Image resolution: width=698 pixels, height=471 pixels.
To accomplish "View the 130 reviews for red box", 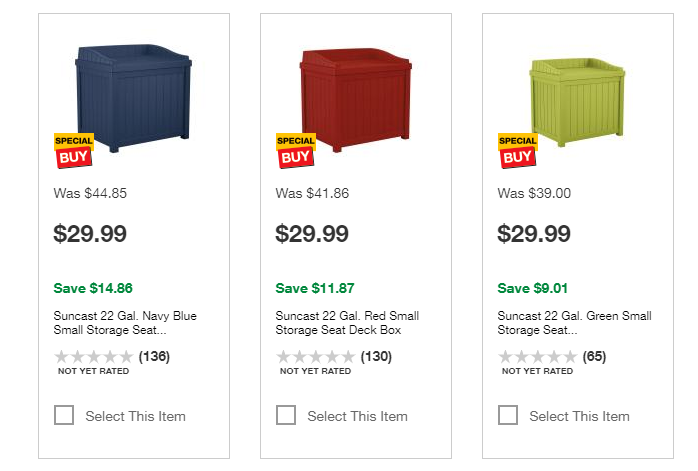I will pos(376,357).
